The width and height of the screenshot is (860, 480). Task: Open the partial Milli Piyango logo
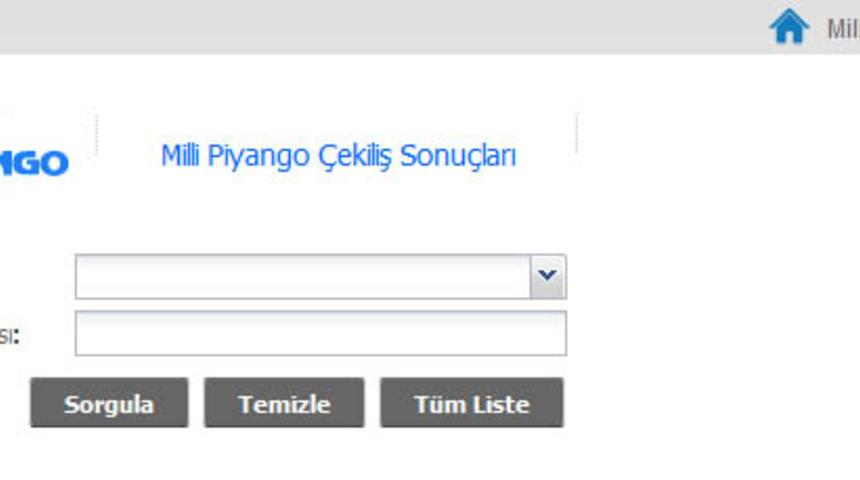click(34, 163)
